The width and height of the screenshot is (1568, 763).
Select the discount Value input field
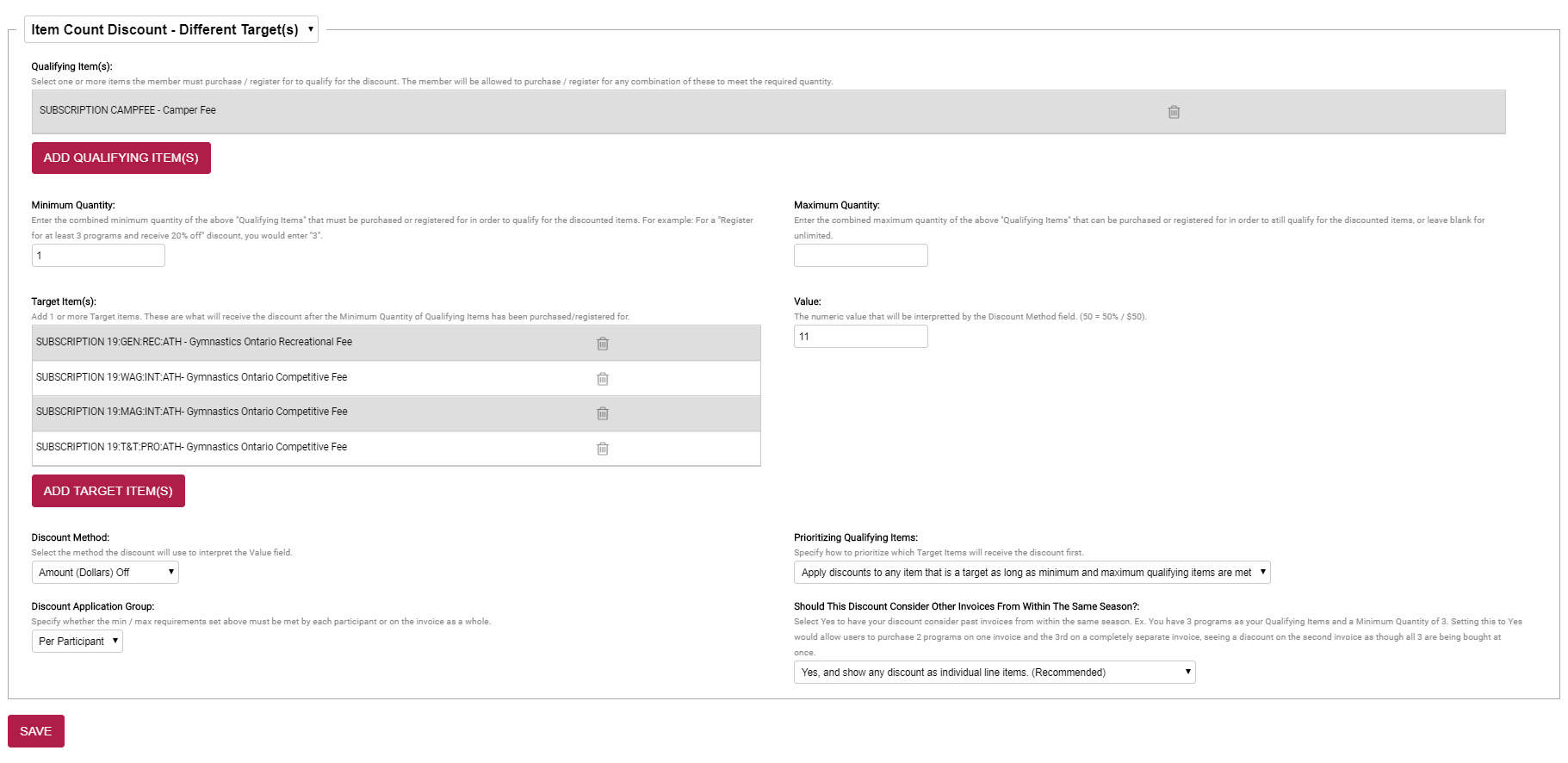click(x=860, y=337)
